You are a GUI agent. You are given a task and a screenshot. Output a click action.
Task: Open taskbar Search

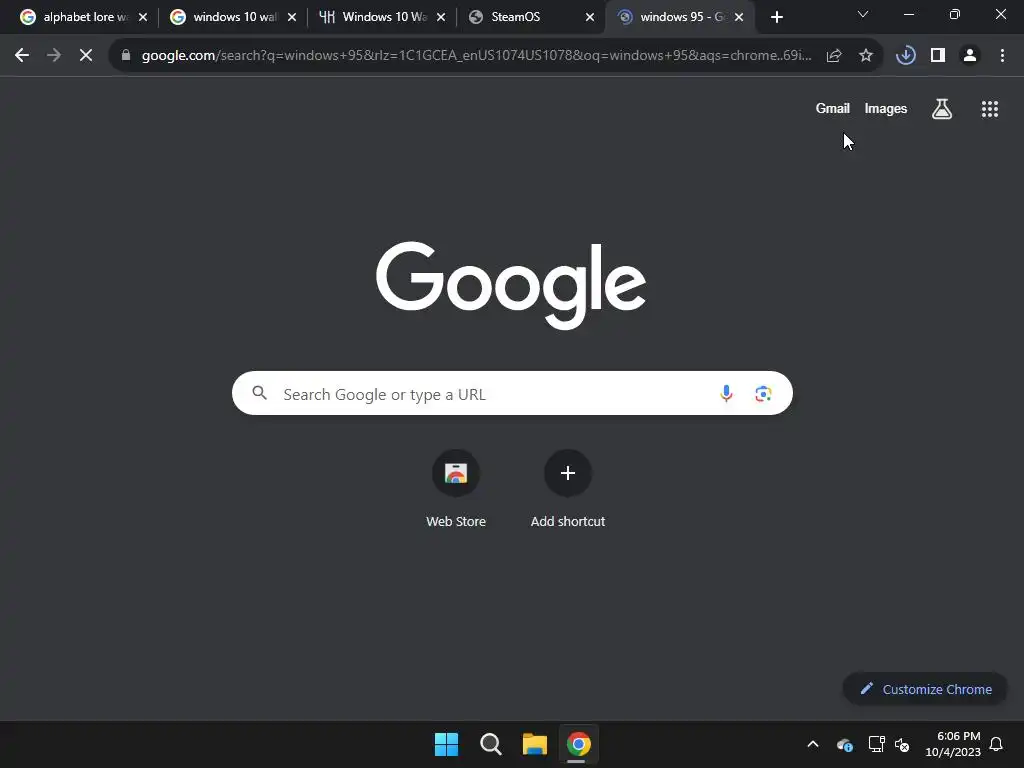pyautogui.click(x=490, y=744)
